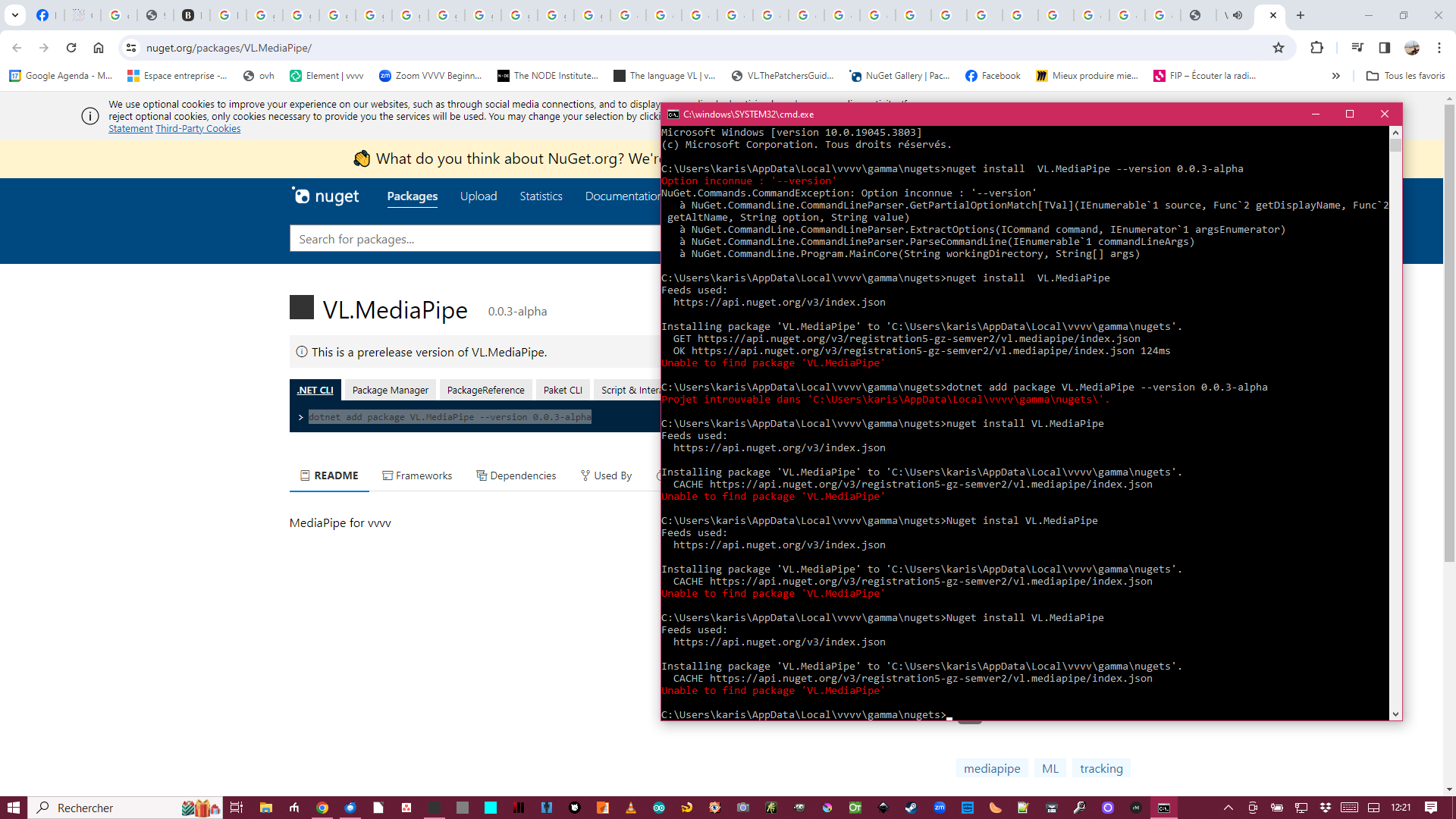This screenshot has height=819, width=1456.
Task: Open the NuGet Gallery bookmark
Action: (899, 76)
